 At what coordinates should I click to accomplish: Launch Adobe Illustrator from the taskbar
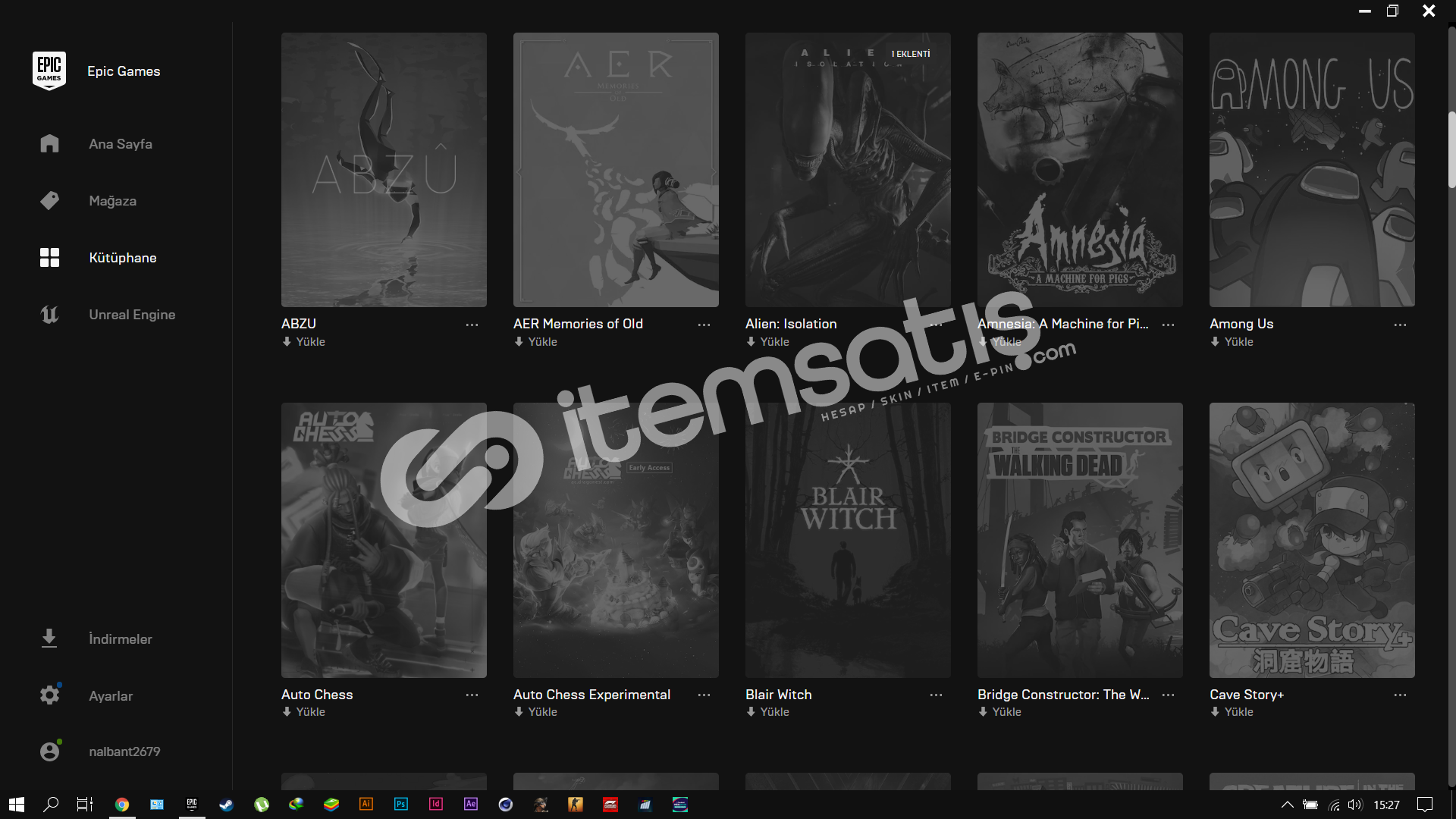click(366, 804)
